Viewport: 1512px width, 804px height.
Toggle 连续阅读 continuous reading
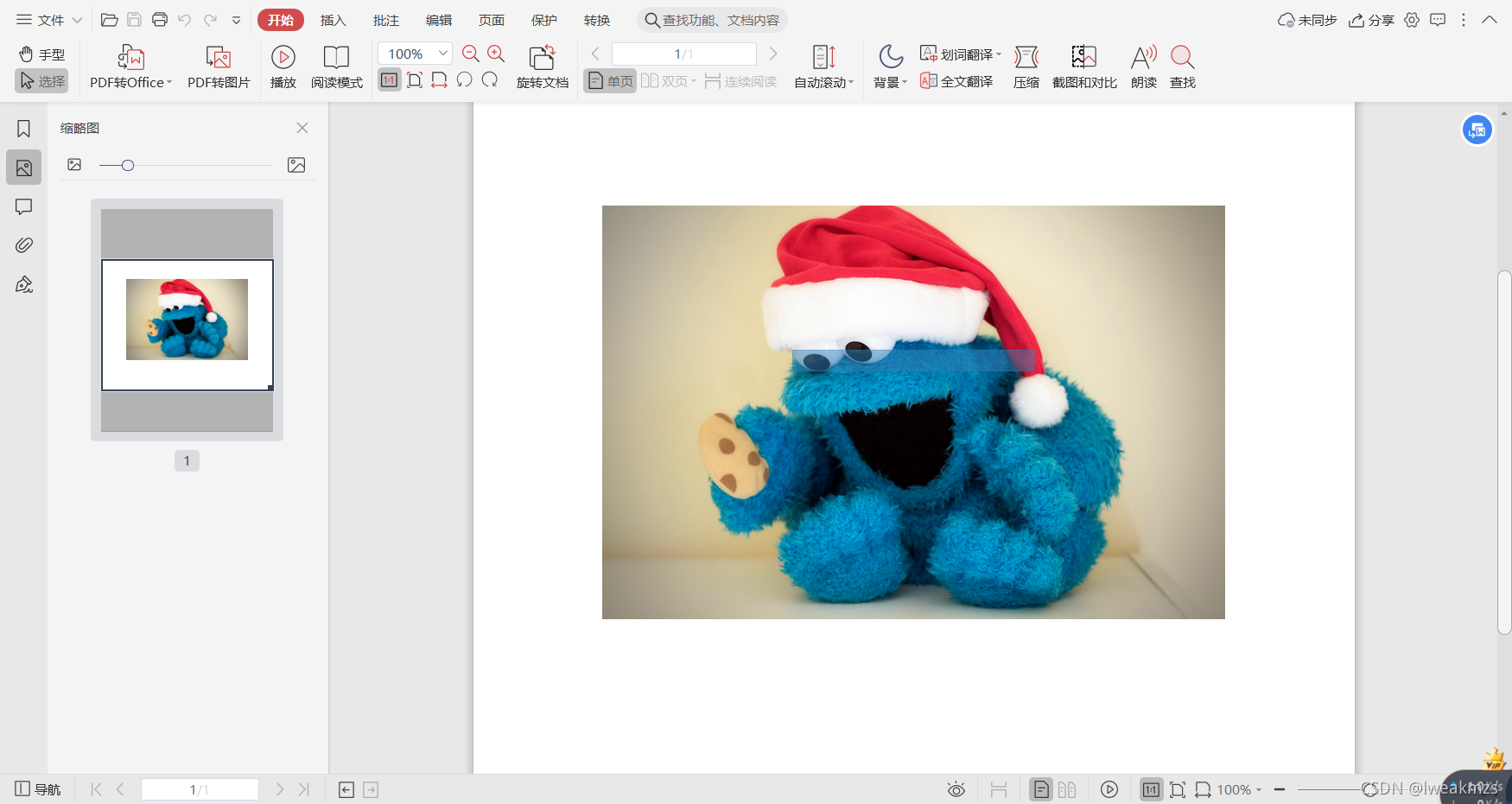(x=740, y=81)
